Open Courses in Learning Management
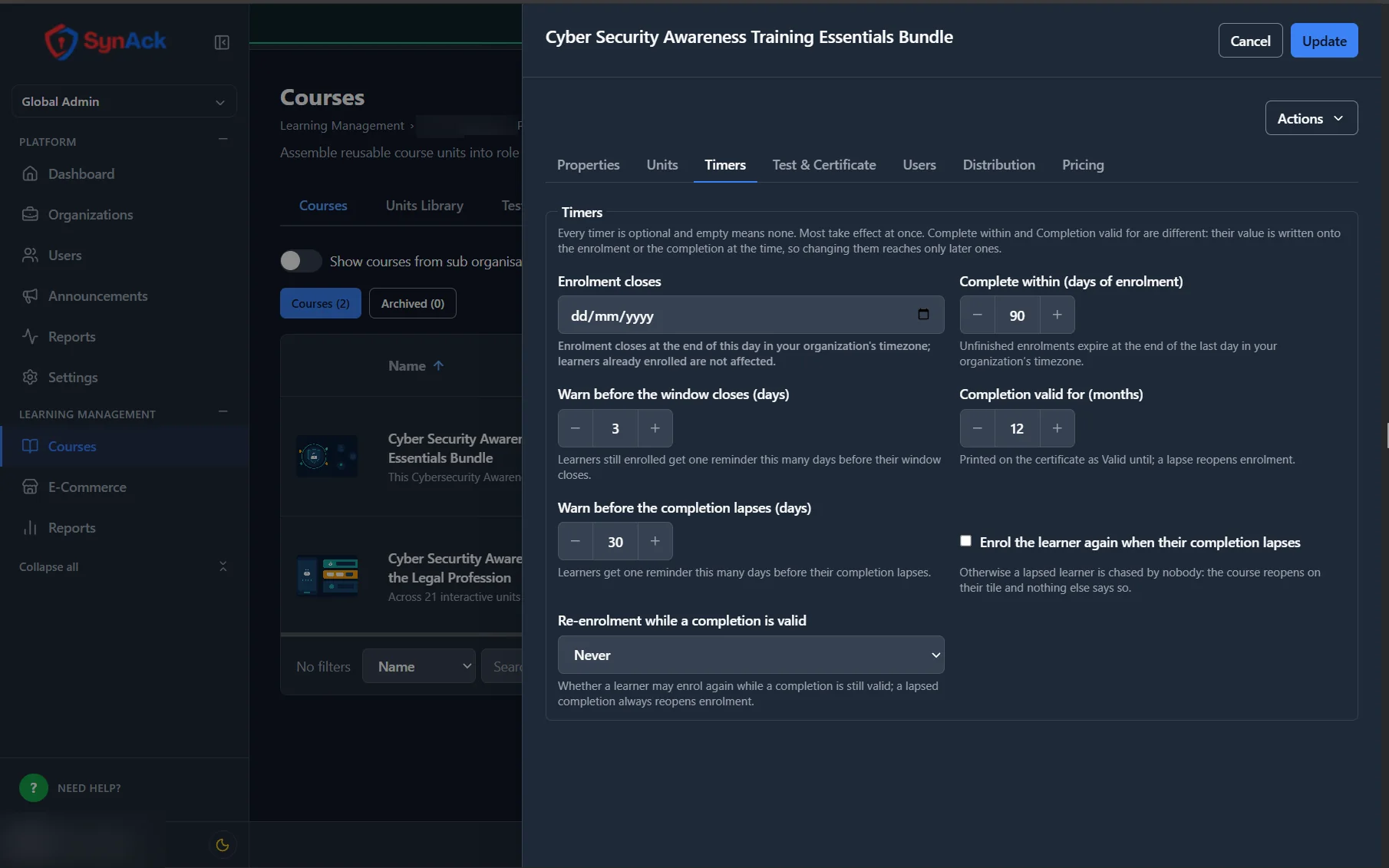Viewport: 1389px width, 868px height. coord(124,447)
